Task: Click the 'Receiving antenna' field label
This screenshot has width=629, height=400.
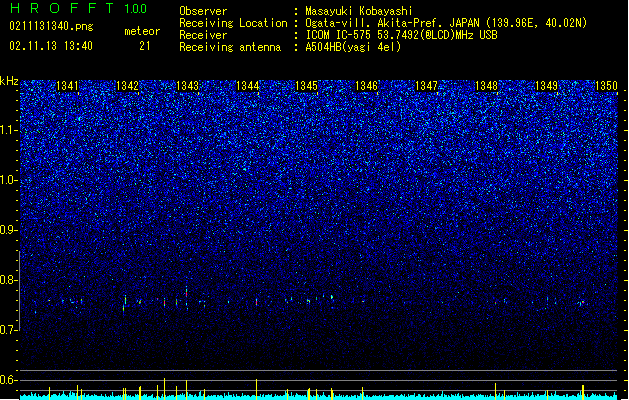Action: [230, 47]
